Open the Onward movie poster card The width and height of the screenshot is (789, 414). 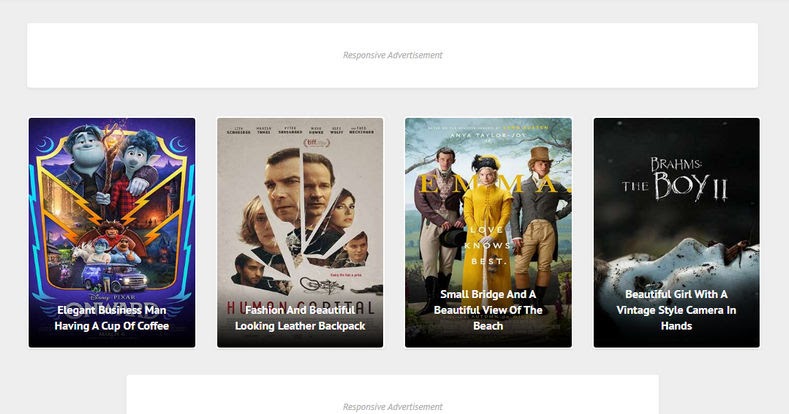pyautogui.click(x=112, y=232)
